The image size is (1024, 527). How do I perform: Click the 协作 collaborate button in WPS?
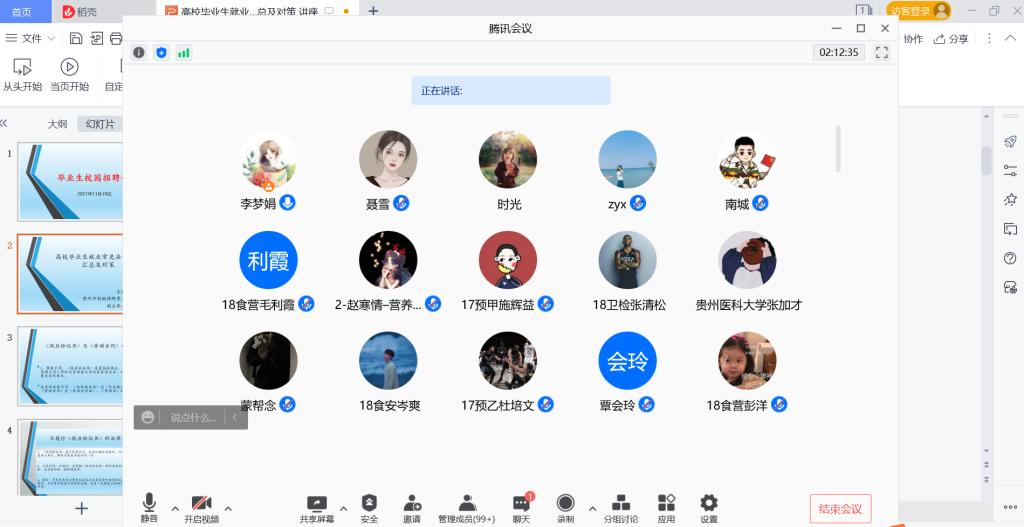[x=913, y=39]
